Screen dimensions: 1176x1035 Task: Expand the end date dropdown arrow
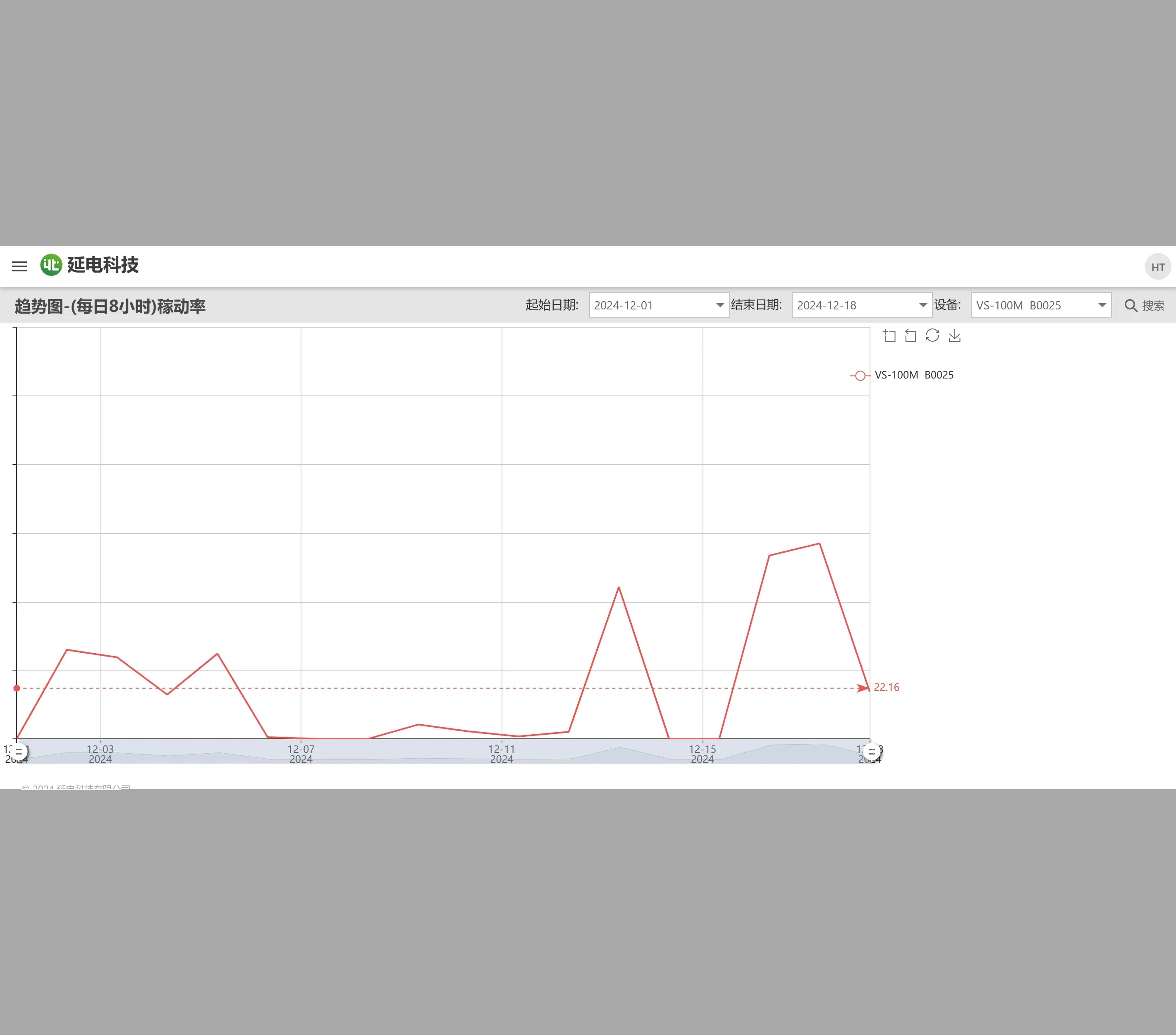pos(923,305)
